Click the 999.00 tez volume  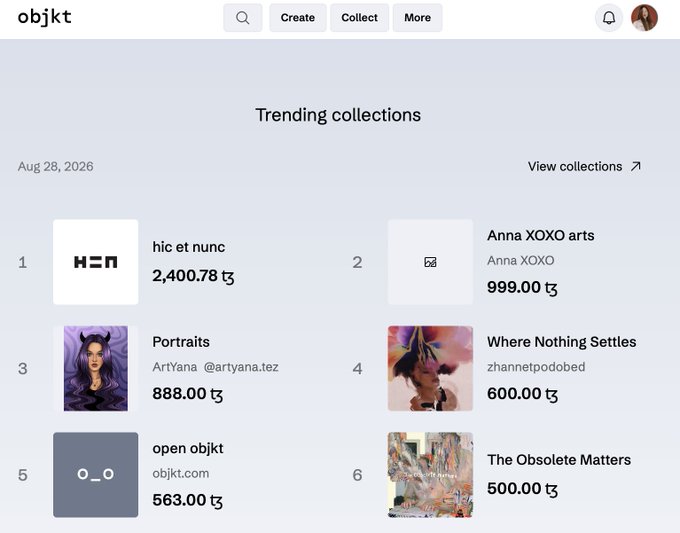[x=522, y=287]
